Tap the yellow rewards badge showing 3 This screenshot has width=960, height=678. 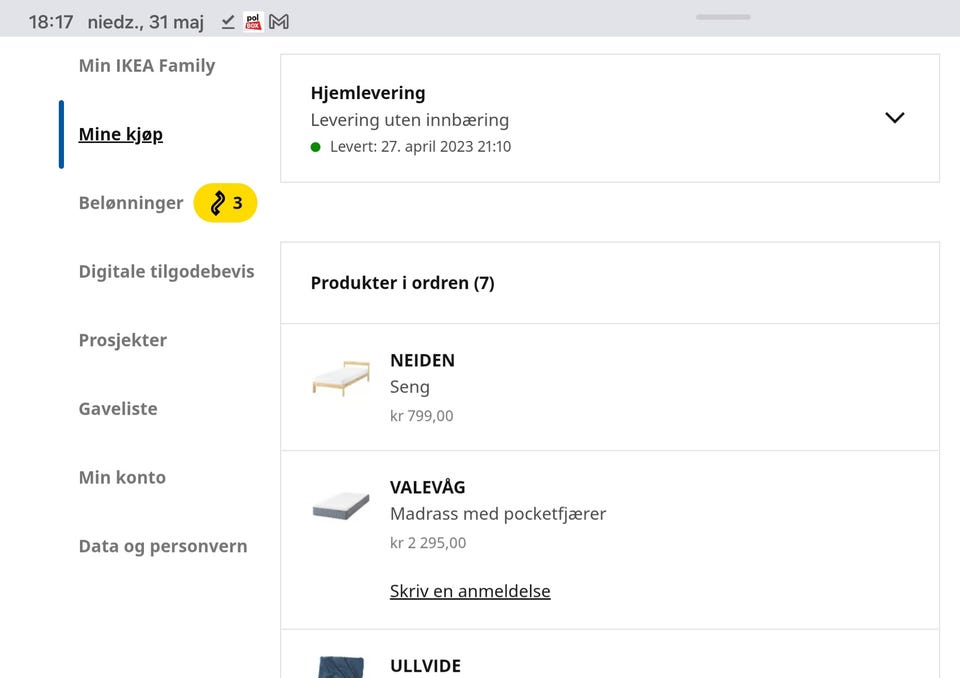pyautogui.click(x=225, y=203)
